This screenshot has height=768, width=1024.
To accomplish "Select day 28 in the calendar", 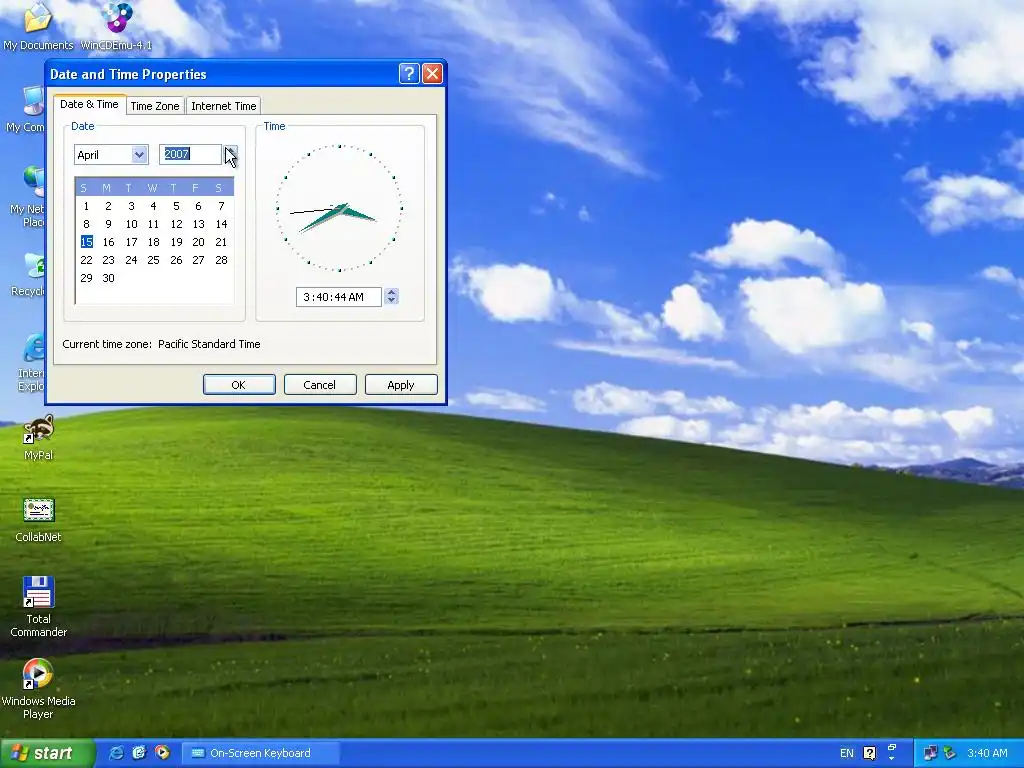I will (x=221, y=260).
